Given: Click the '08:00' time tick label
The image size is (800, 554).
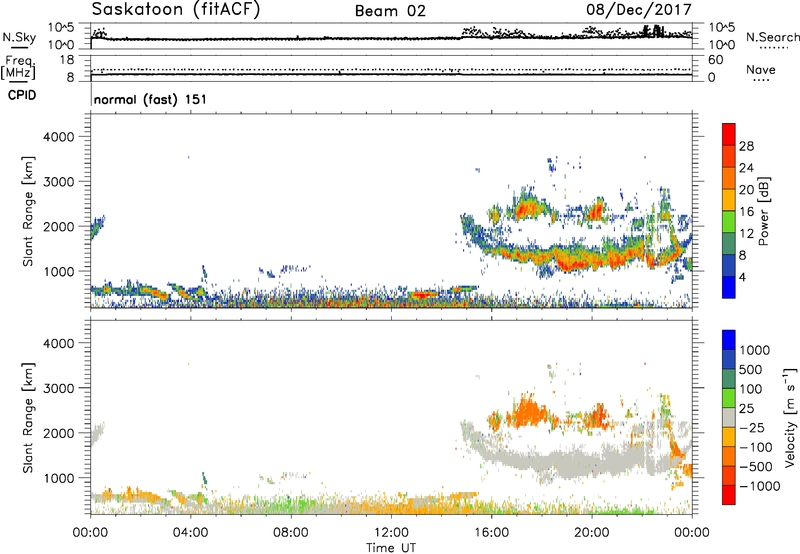Looking at the screenshot, I should 291,533.
